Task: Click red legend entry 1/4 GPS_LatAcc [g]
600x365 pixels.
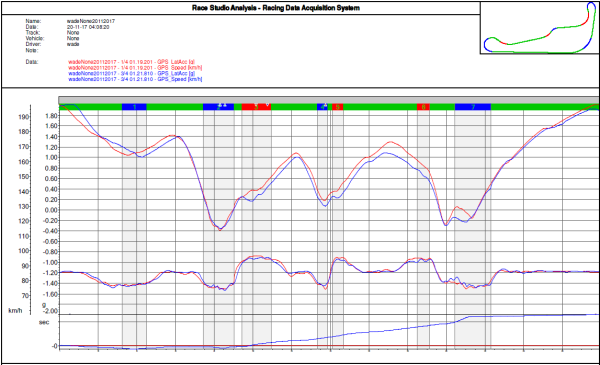Action: 131,62
